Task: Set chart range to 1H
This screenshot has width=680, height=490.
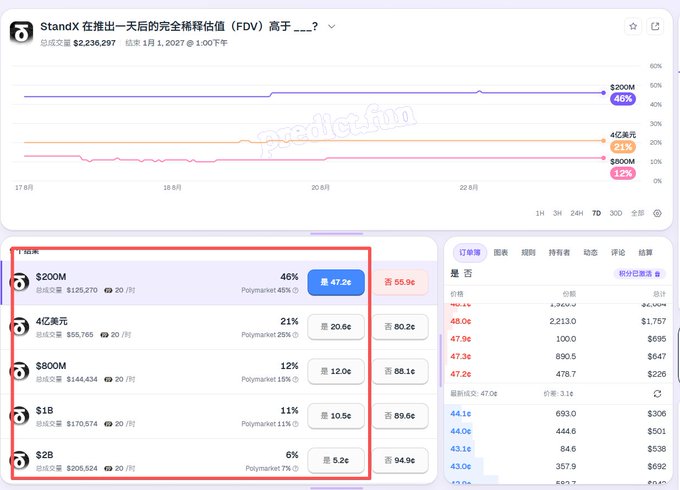Action: coord(539,213)
